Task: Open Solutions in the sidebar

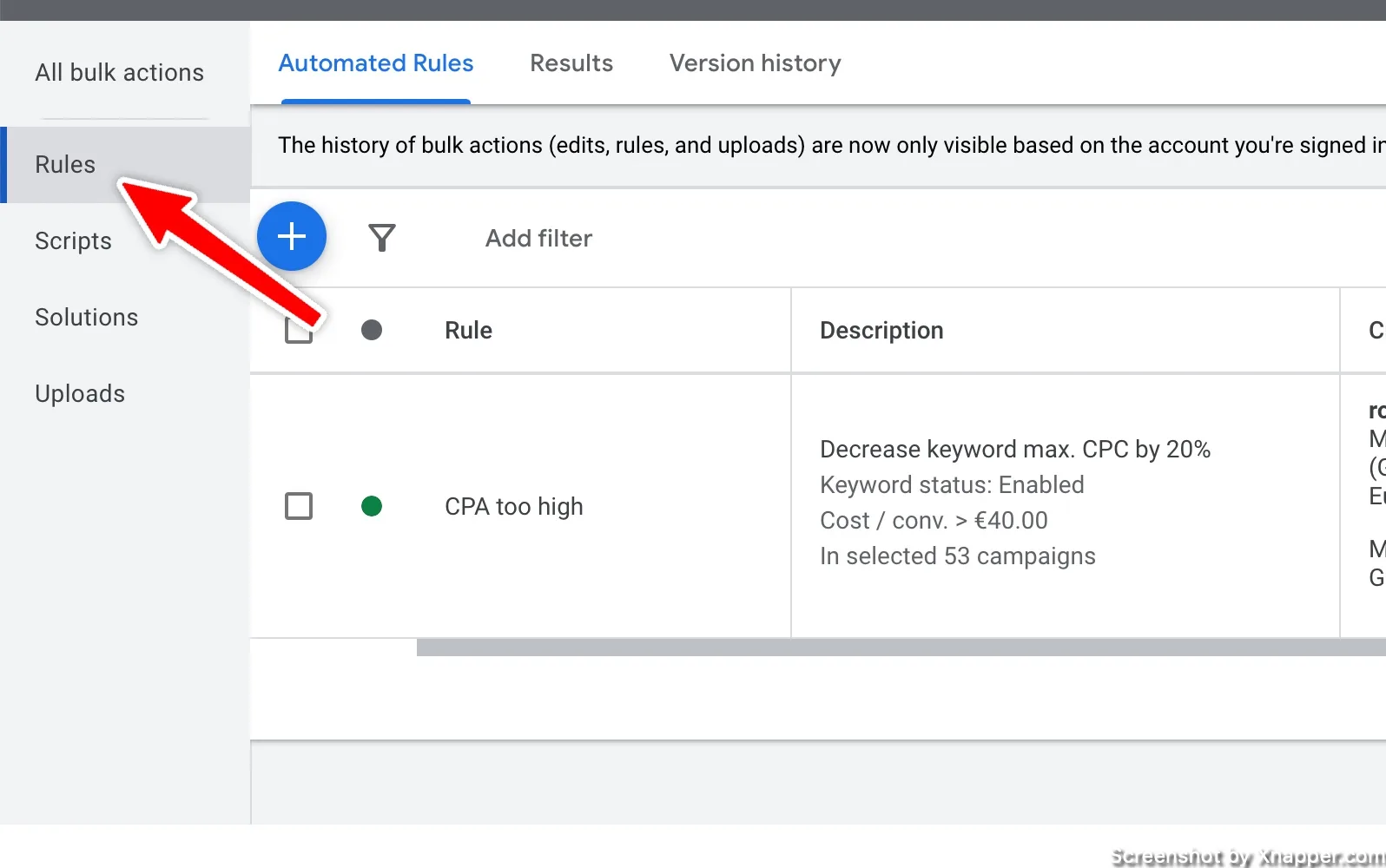Action: [x=87, y=318]
